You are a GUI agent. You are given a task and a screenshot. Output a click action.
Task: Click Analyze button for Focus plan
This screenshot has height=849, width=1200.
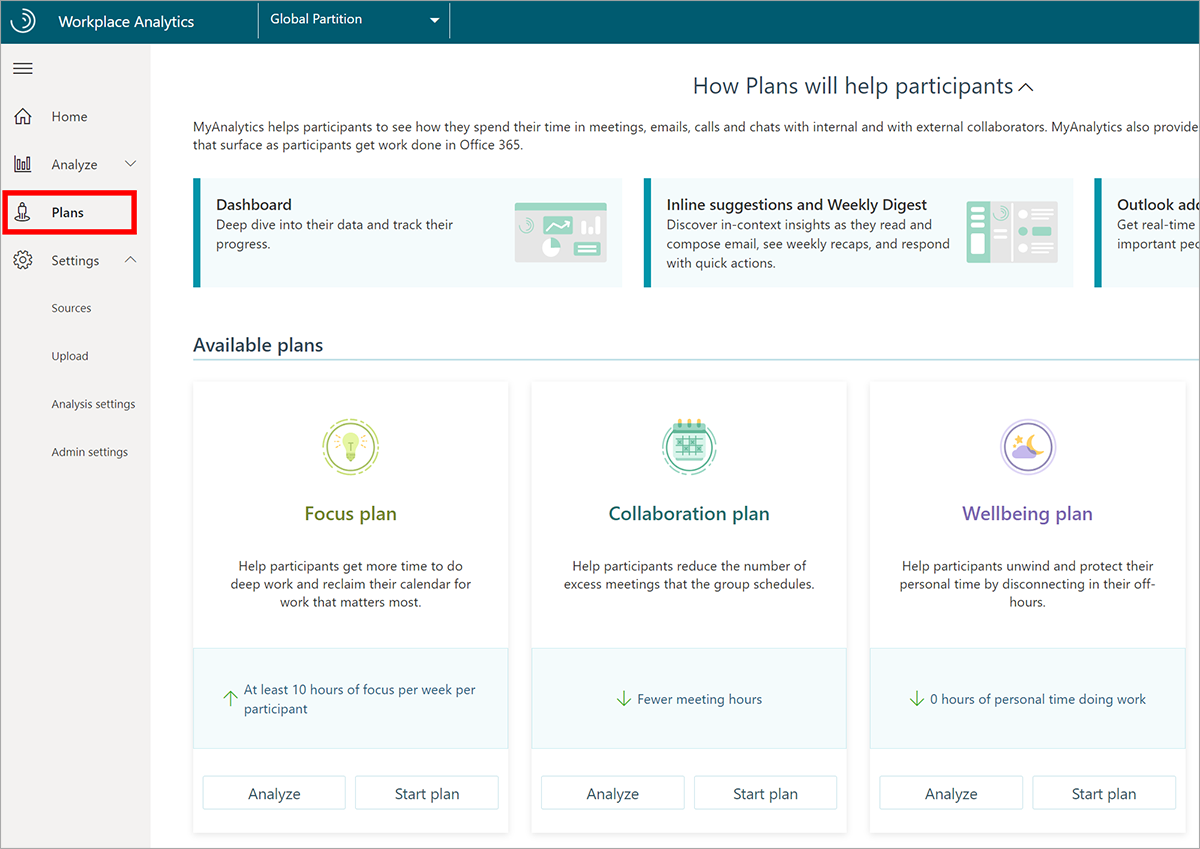coord(274,793)
